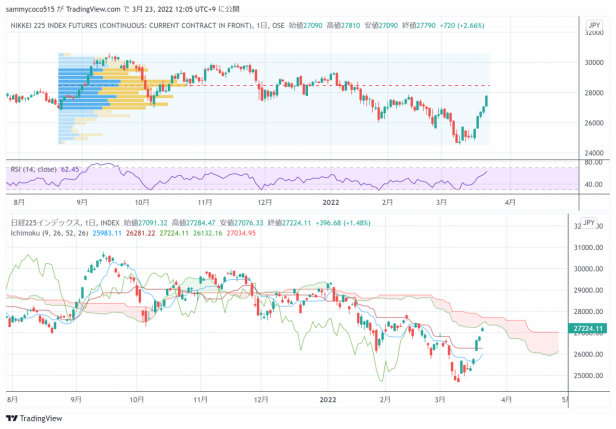
Task: Click the 始値27091.32 open value on index chart
Action: click(145, 223)
